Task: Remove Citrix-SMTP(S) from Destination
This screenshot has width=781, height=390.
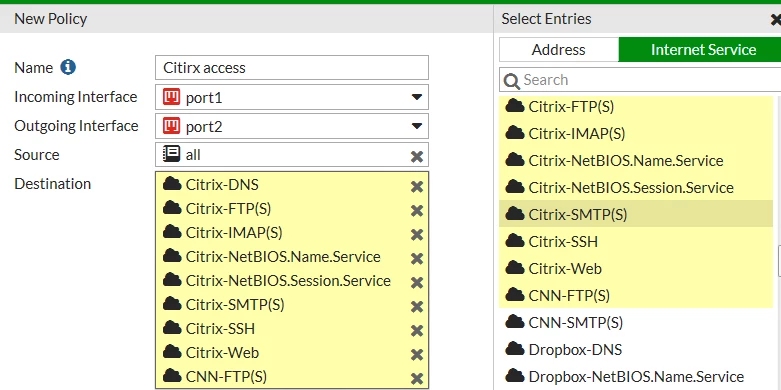Action: coord(417,306)
